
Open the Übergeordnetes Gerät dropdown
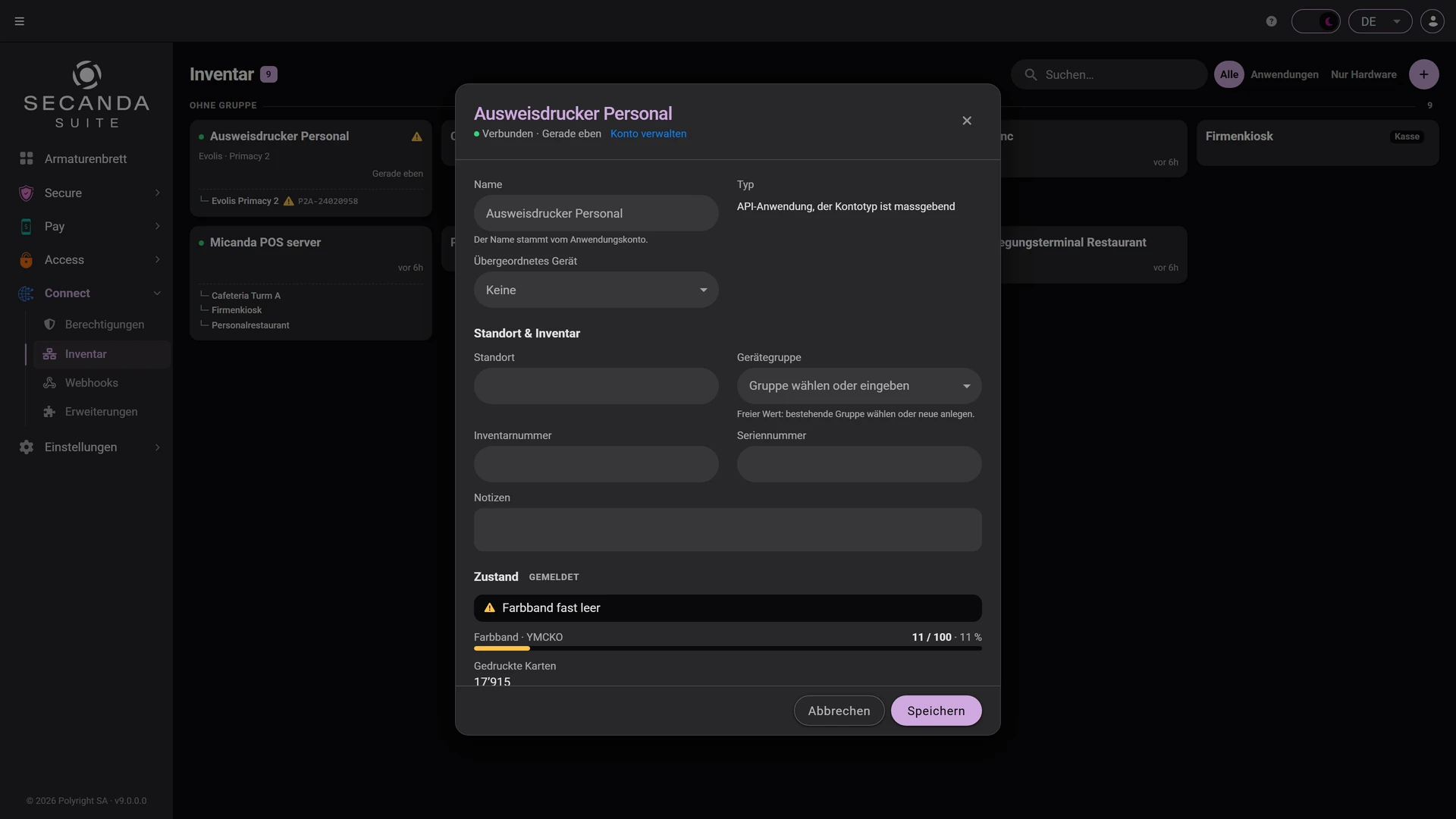coord(596,290)
